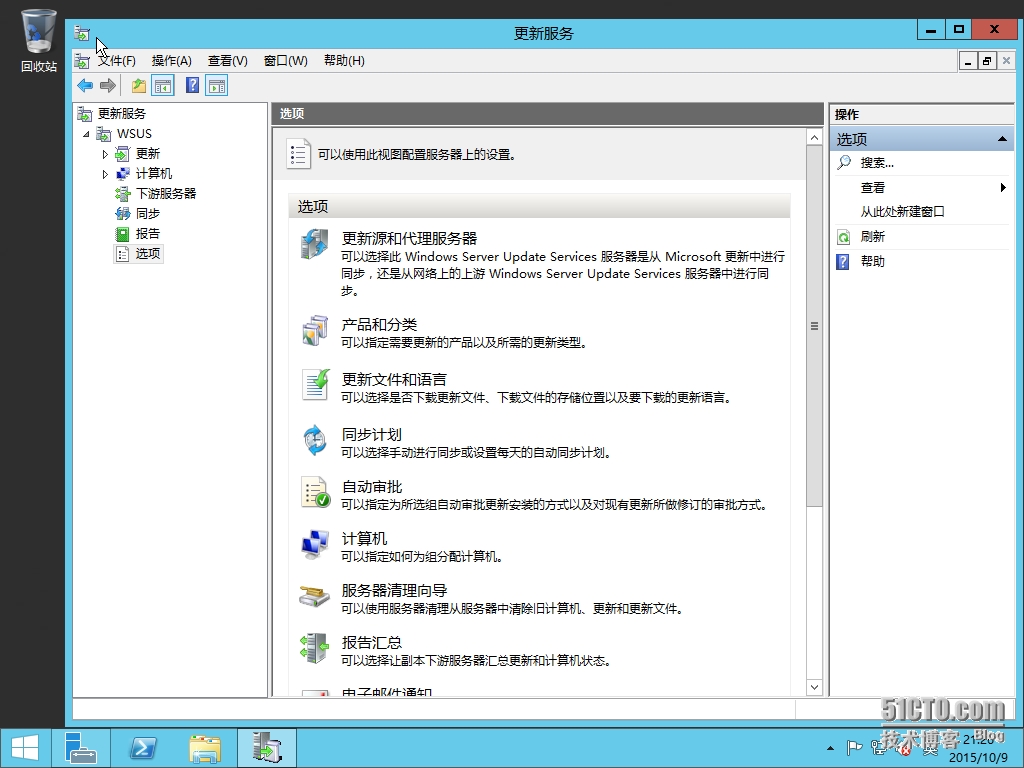
Task: Expand the 查看 submenu arrow
Action: click(1003, 187)
